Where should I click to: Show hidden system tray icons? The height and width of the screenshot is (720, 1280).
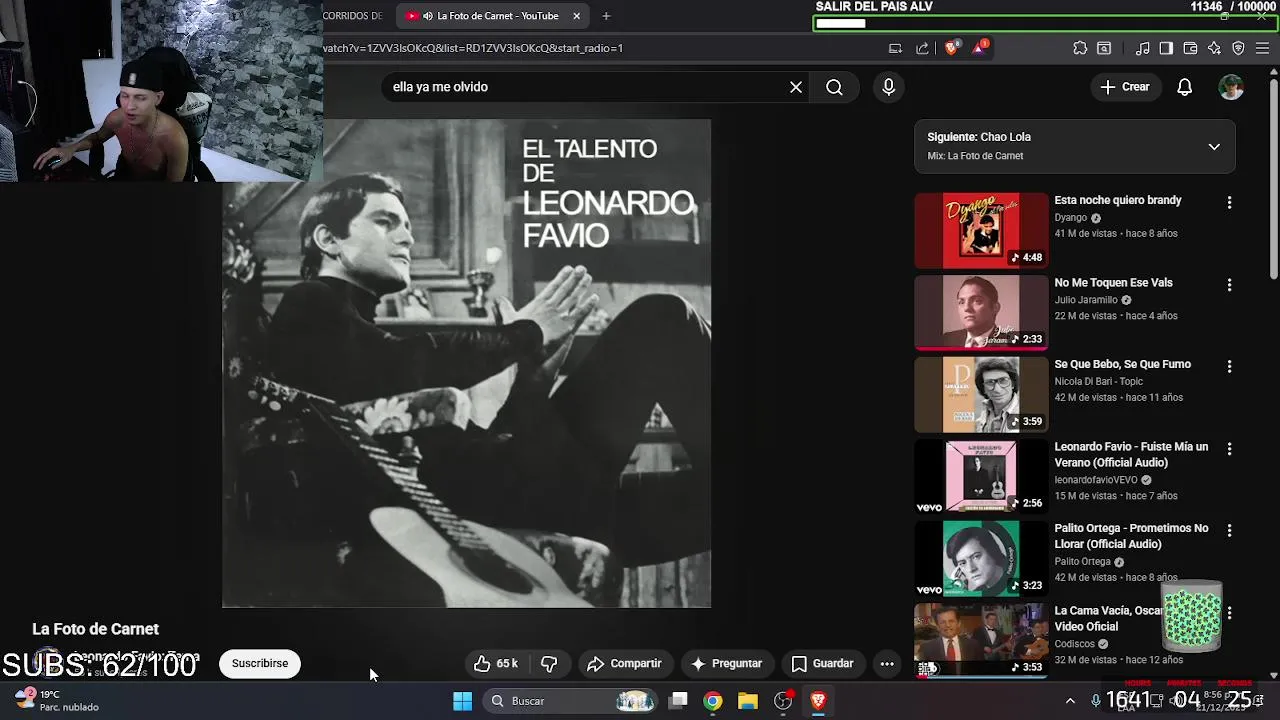(x=1070, y=701)
